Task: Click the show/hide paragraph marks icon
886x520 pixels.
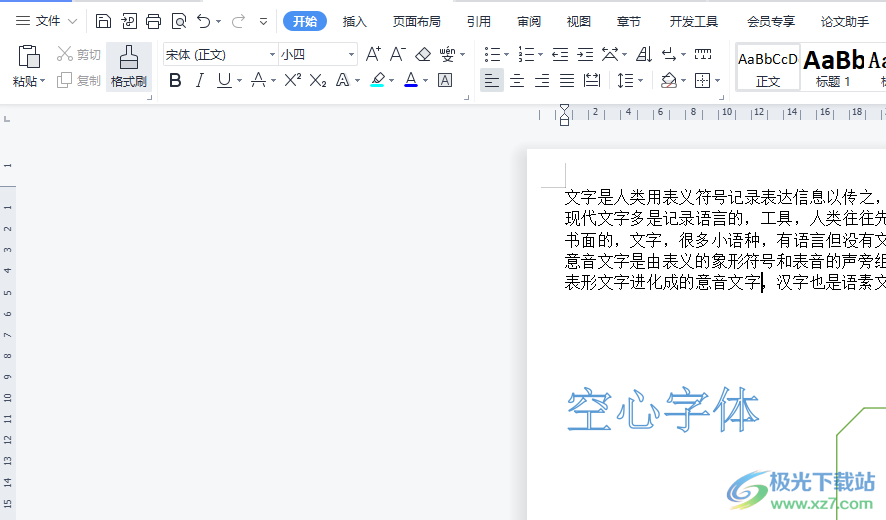Action: [670, 54]
